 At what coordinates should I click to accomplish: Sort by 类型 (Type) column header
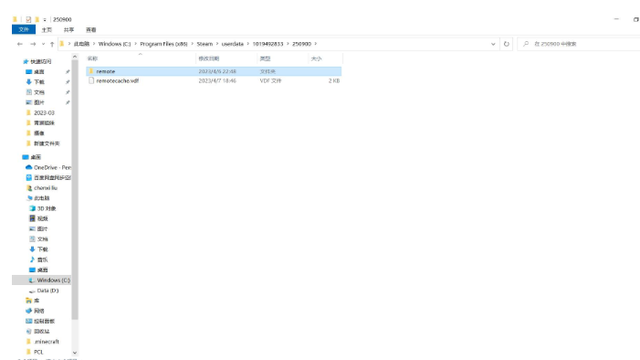[x=283, y=59]
